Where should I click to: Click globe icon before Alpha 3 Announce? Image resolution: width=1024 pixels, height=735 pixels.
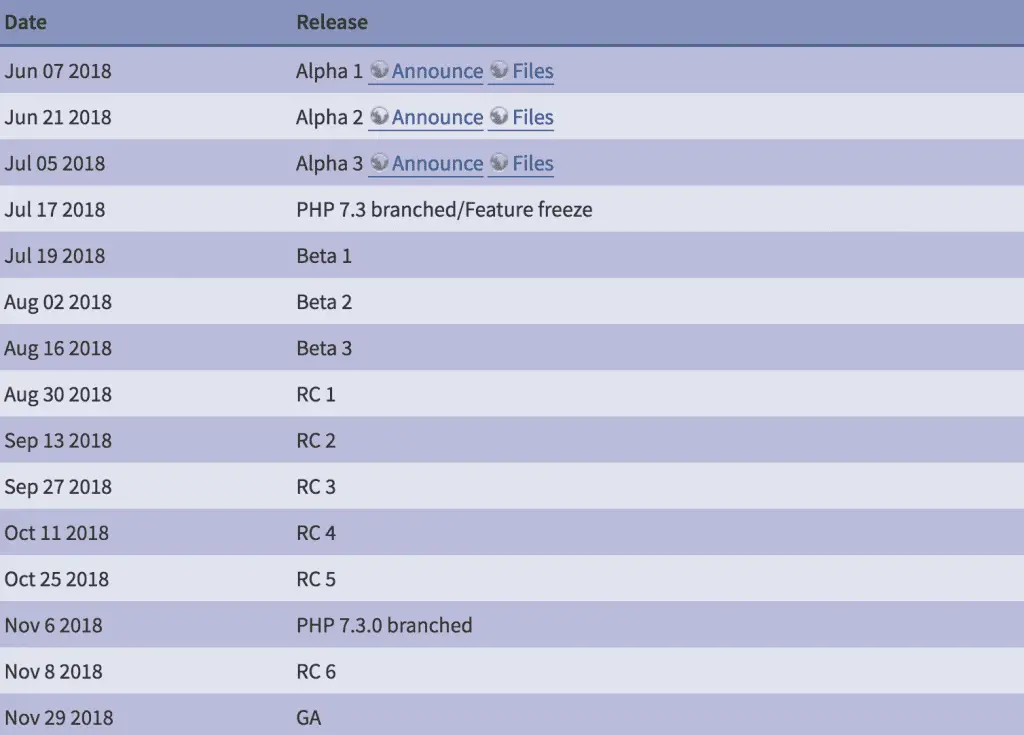tap(379, 162)
